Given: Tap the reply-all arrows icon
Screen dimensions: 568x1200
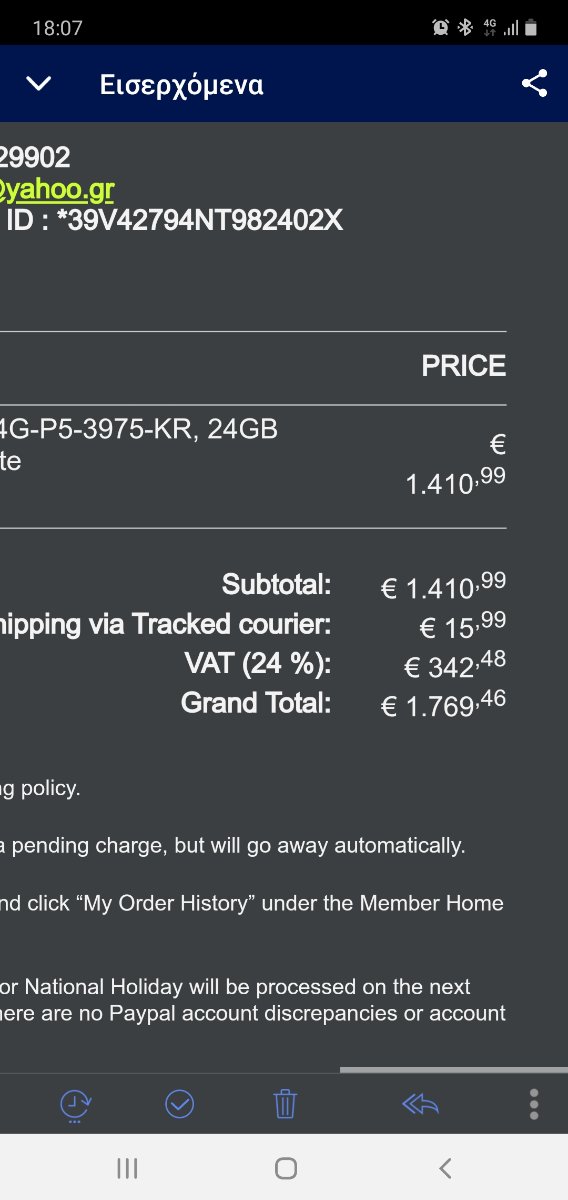Looking at the screenshot, I should click(420, 1104).
